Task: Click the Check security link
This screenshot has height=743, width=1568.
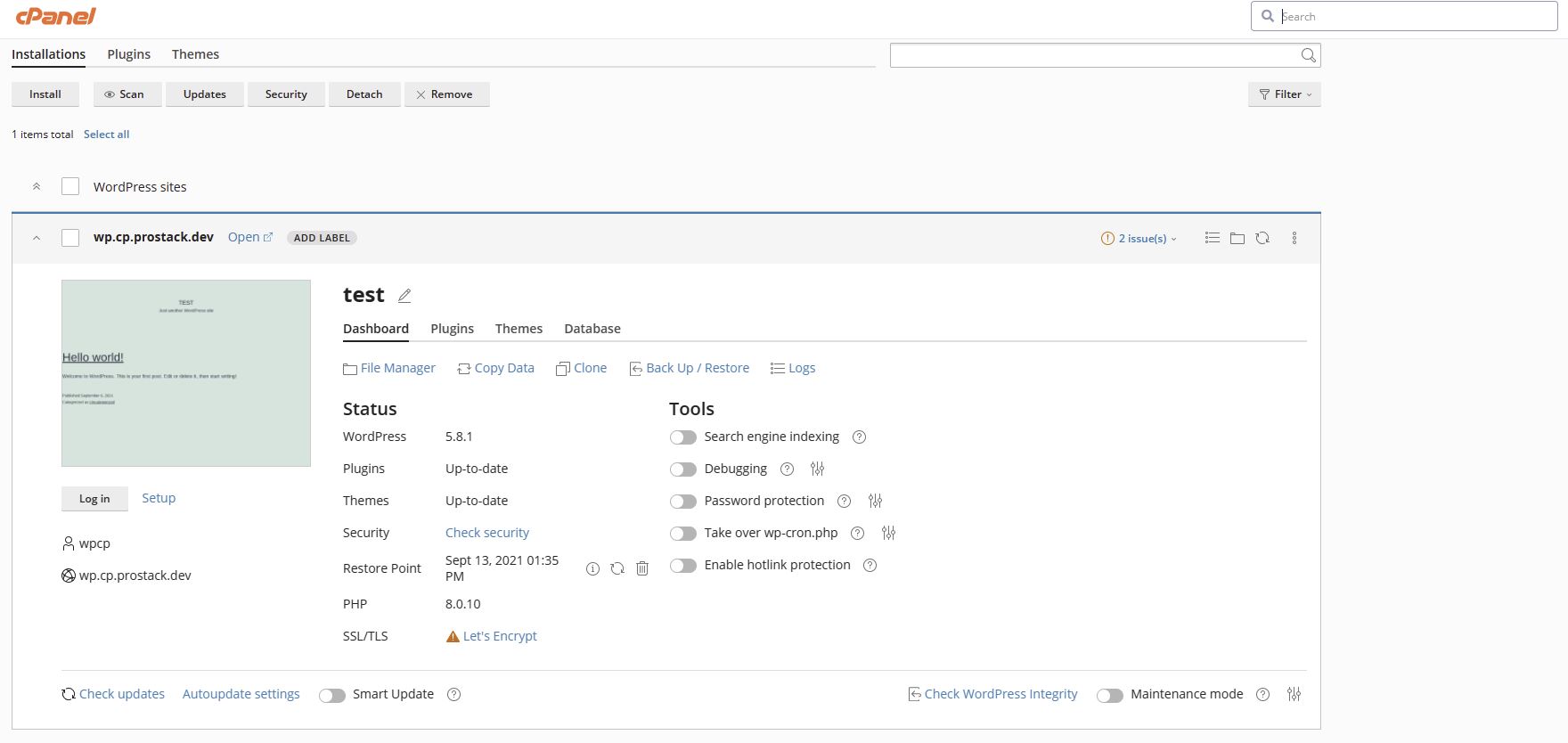Action: tap(487, 533)
